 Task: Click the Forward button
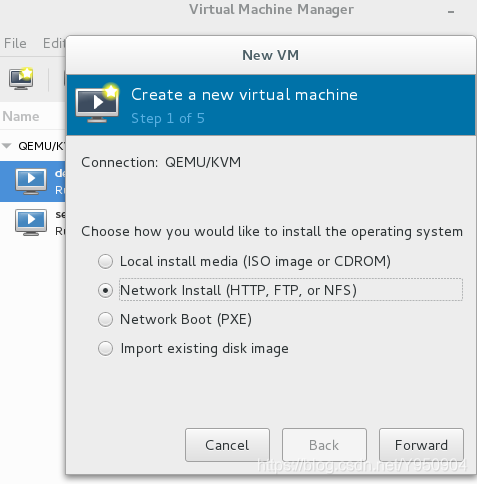point(421,445)
